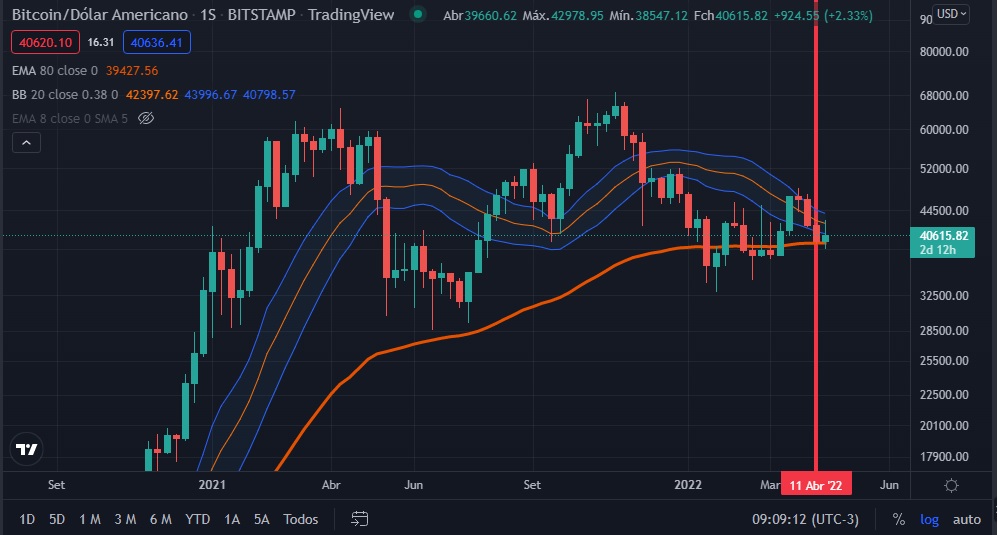Image resolution: width=998 pixels, height=535 pixels.
Task: Select the BB 20 close indicator label
Action: 65,95
